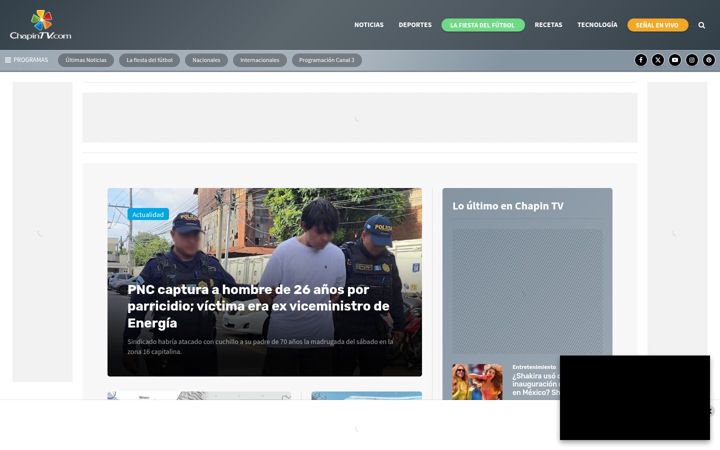Click the black floating video player
Image resolution: width=720 pixels, height=450 pixels.
[x=635, y=398]
